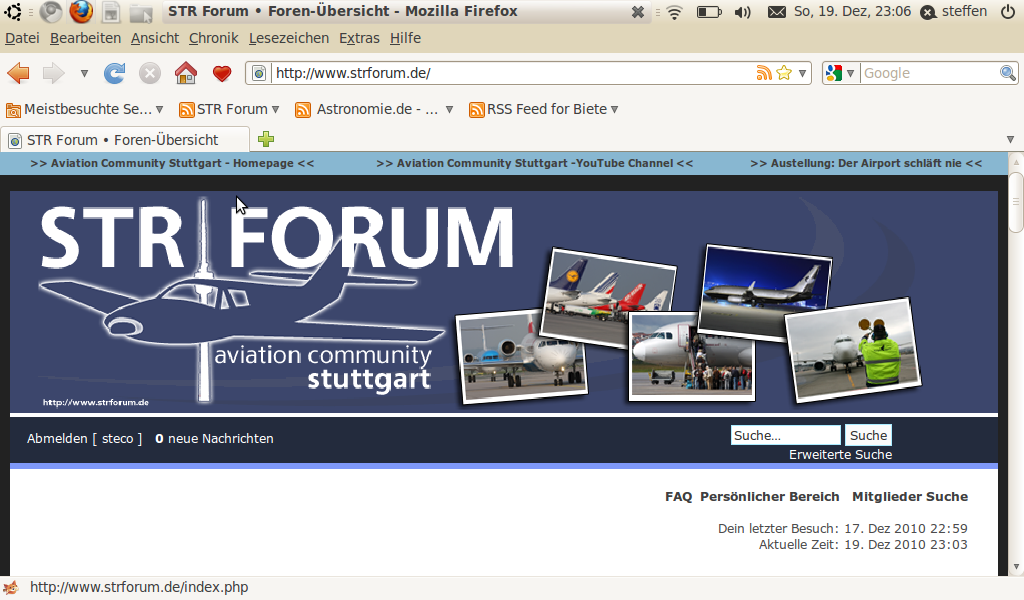The width and height of the screenshot is (1024, 600).
Task: Bookmark page with the star icon
Action: (x=784, y=73)
